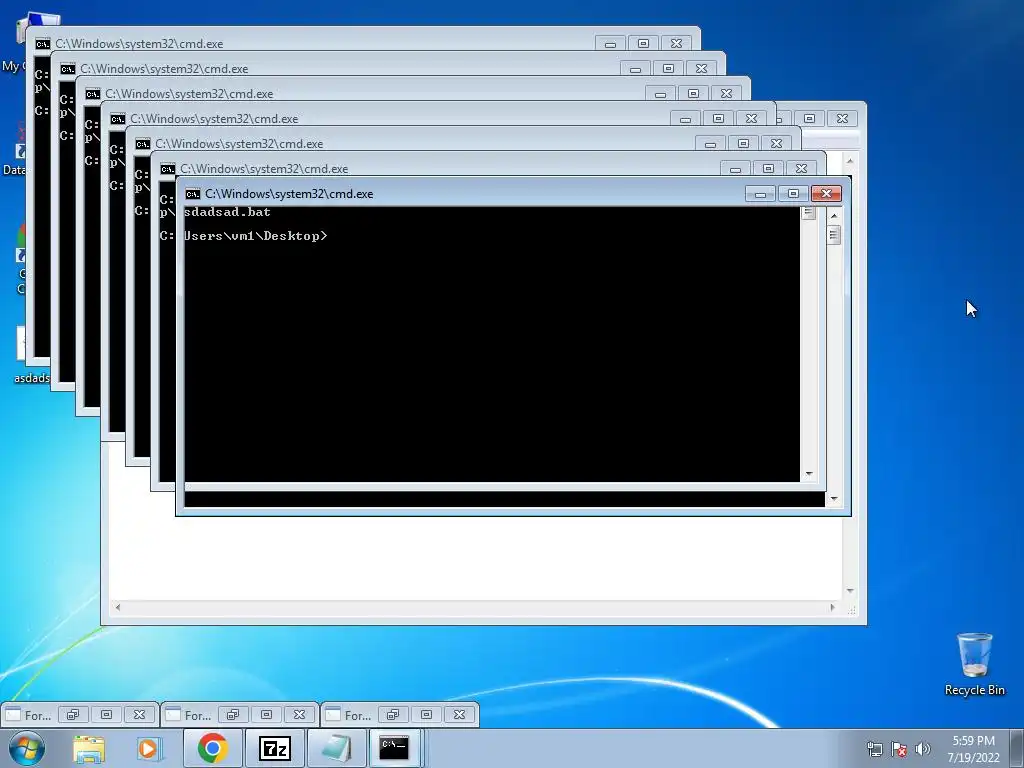Maximize the first minimized "For..." window
The image size is (1024, 768).
106,714
